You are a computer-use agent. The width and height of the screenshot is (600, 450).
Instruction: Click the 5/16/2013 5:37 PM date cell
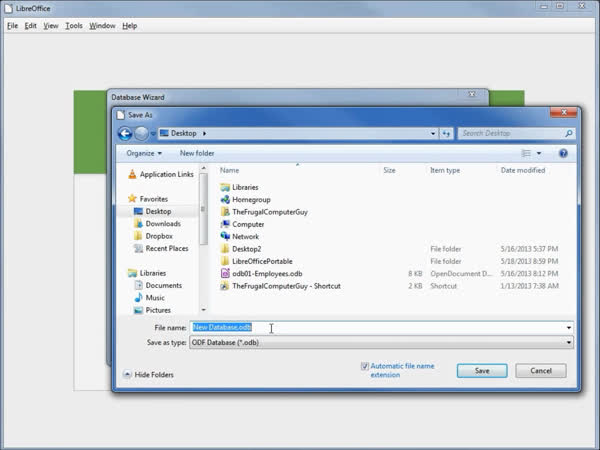point(529,249)
